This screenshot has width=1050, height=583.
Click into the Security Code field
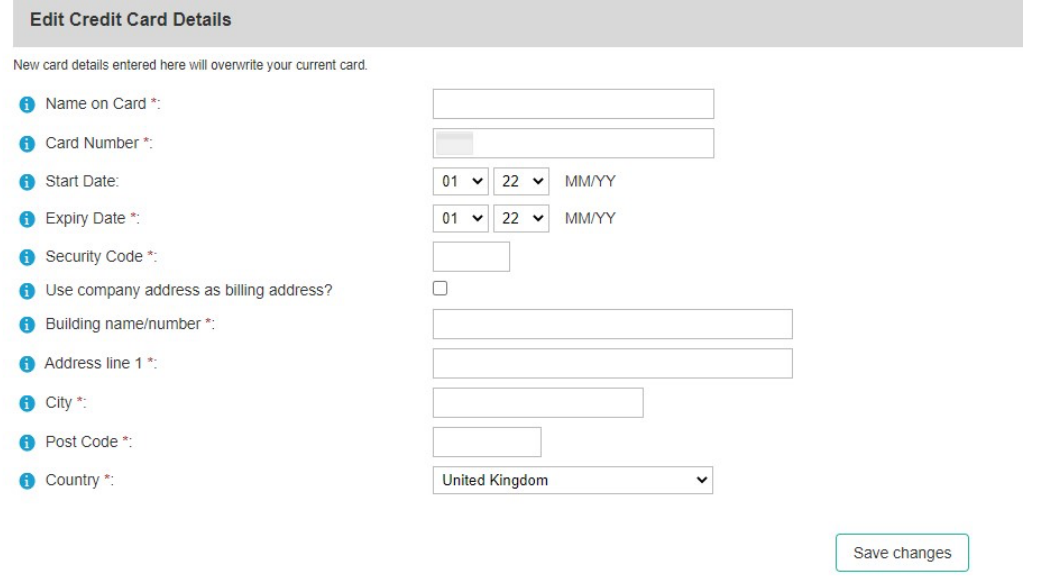click(x=471, y=256)
